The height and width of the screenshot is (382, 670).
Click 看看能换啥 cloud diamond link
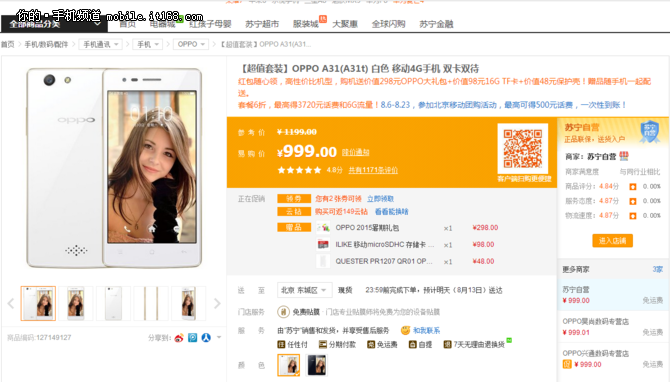pyautogui.click(x=391, y=212)
